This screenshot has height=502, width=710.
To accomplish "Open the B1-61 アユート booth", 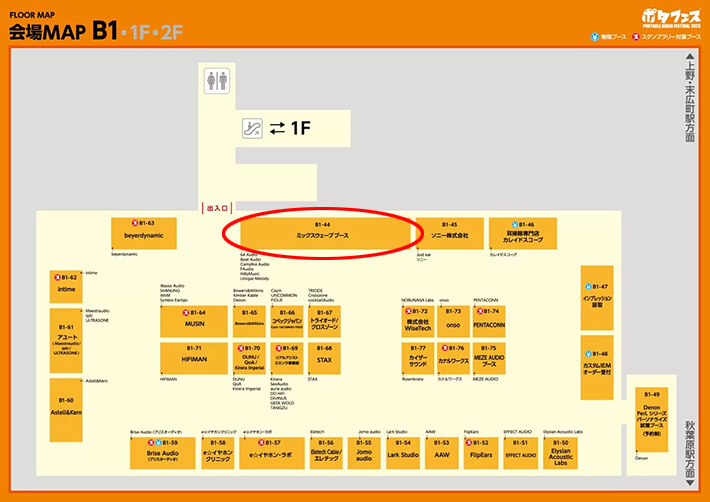I will click(66, 340).
